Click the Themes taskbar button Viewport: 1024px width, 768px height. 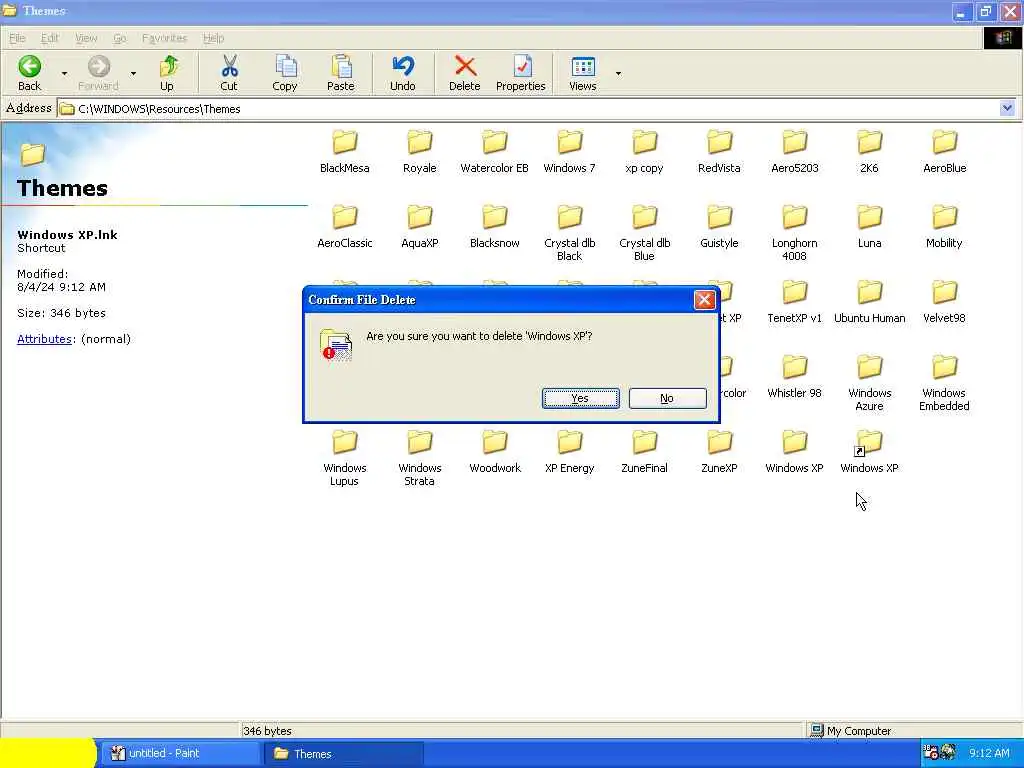[344, 753]
